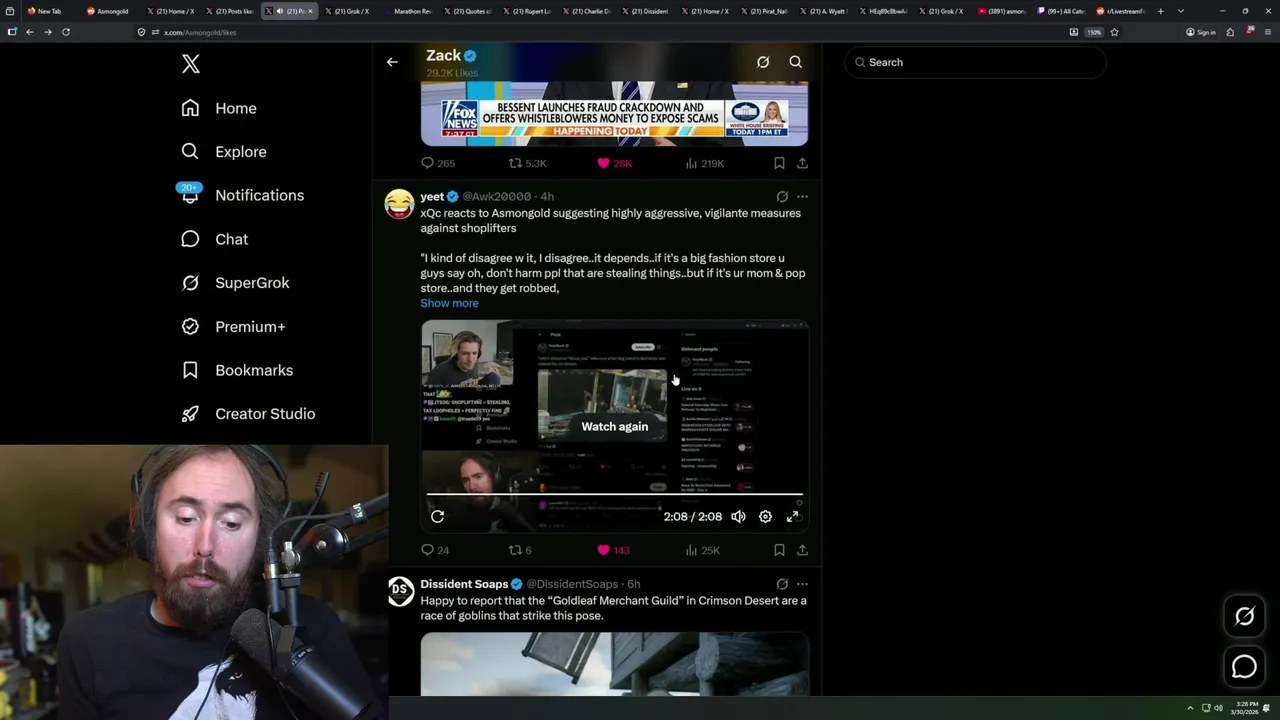1280x720 pixels.
Task: Close the active browser tab
Action: pyautogui.click(x=310, y=11)
